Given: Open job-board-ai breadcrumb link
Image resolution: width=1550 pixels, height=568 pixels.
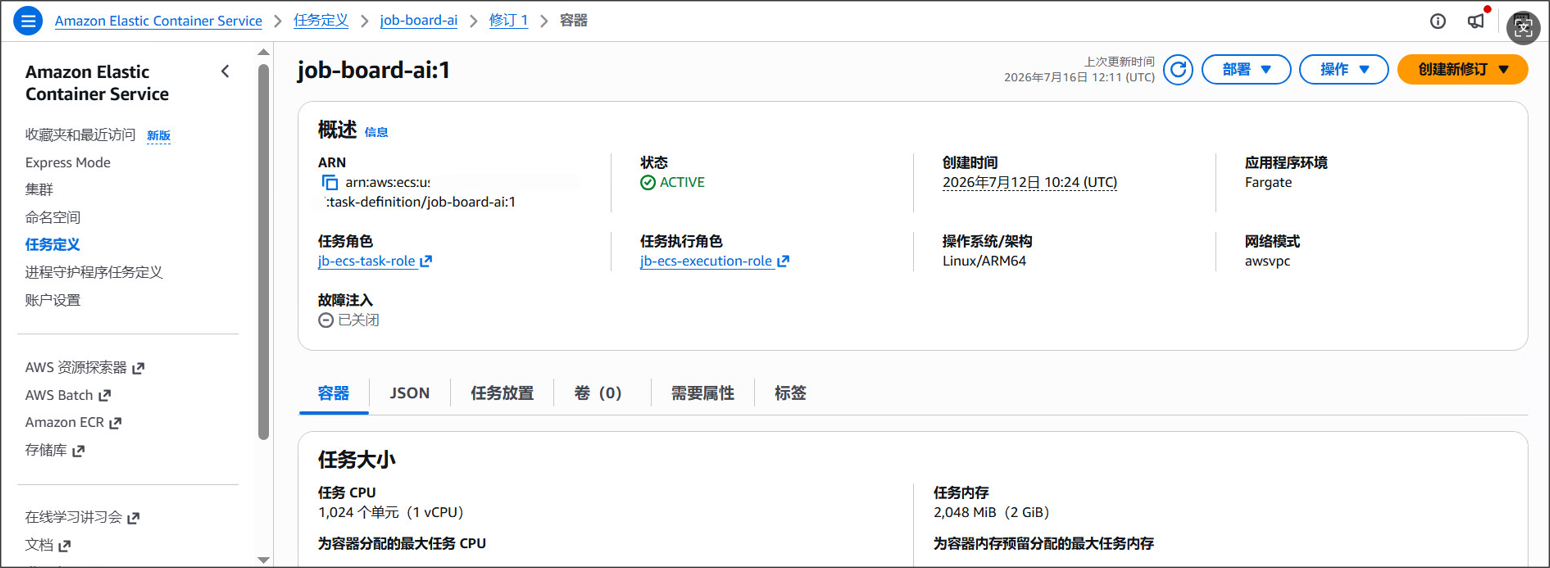Looking at the screenshot, I should pyautogui.click(x=419, y=20).
